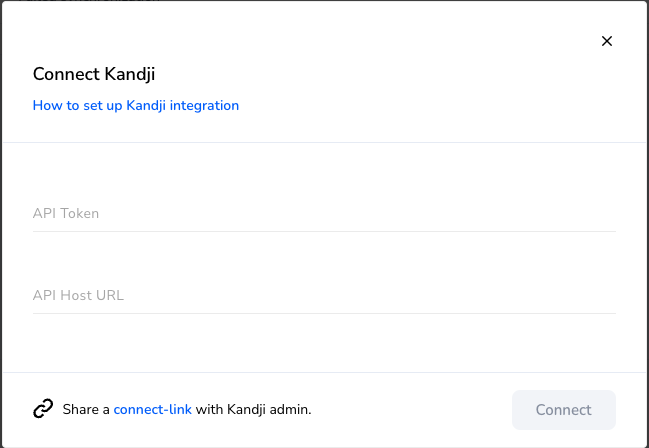Click the chain link icon
Viewport: 649px width, 448px height.
point(43,409)
